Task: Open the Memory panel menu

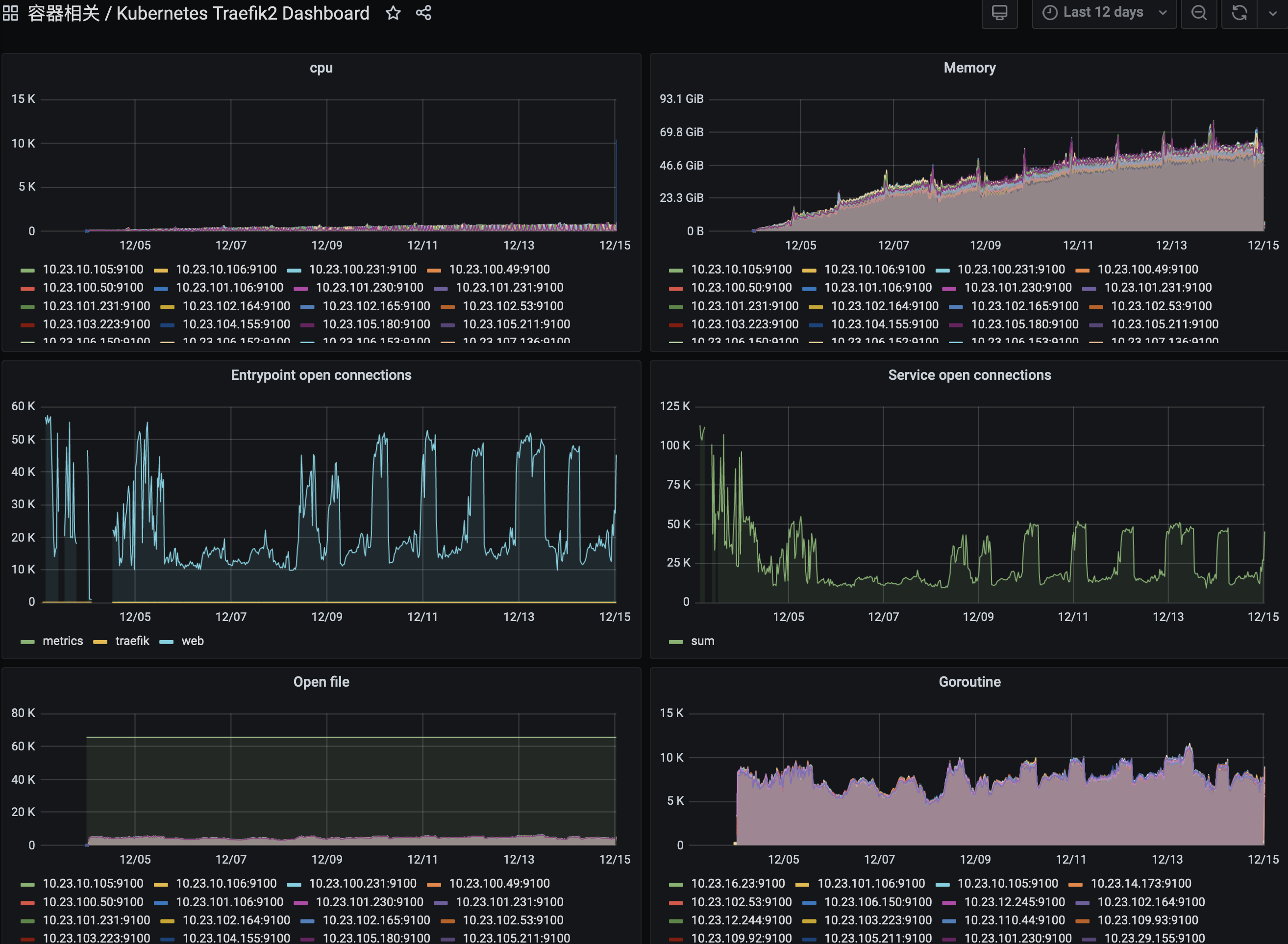Action: click(x=969, y=68)
